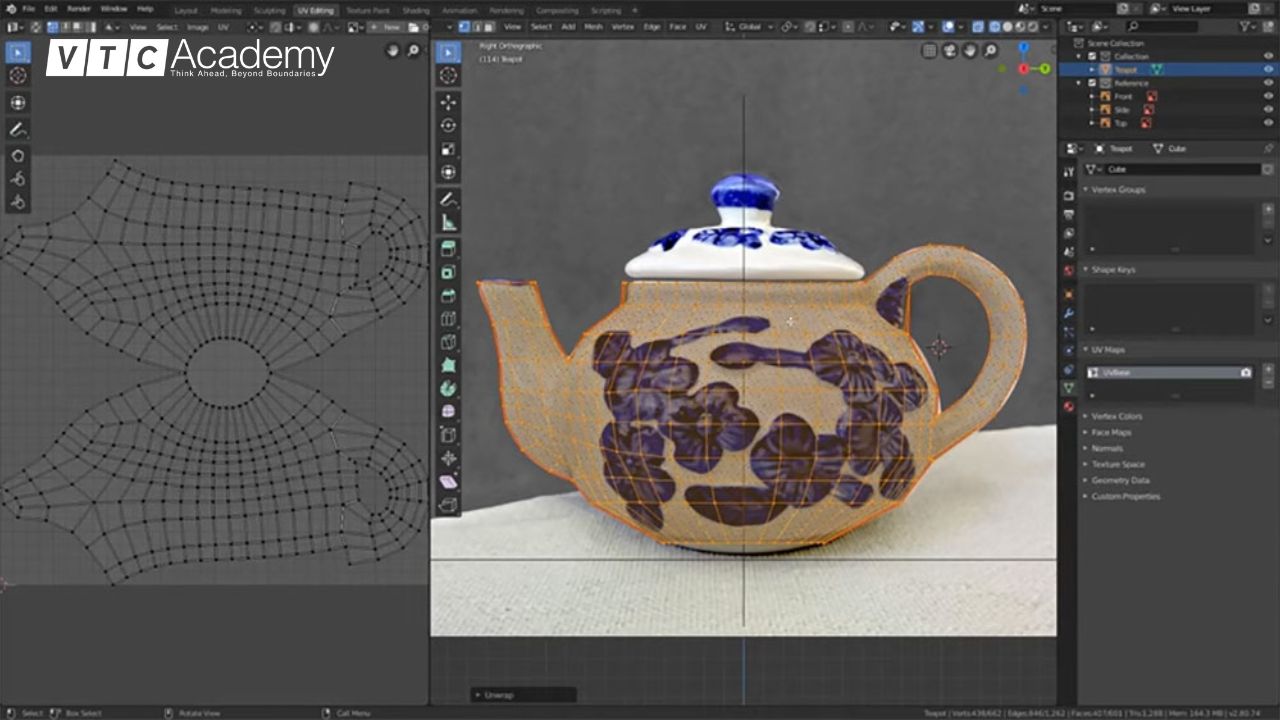The image size is (1280, 720).
Task: Uncheck the Collection checkbox in the outliner
Action: click(1091, 55)
